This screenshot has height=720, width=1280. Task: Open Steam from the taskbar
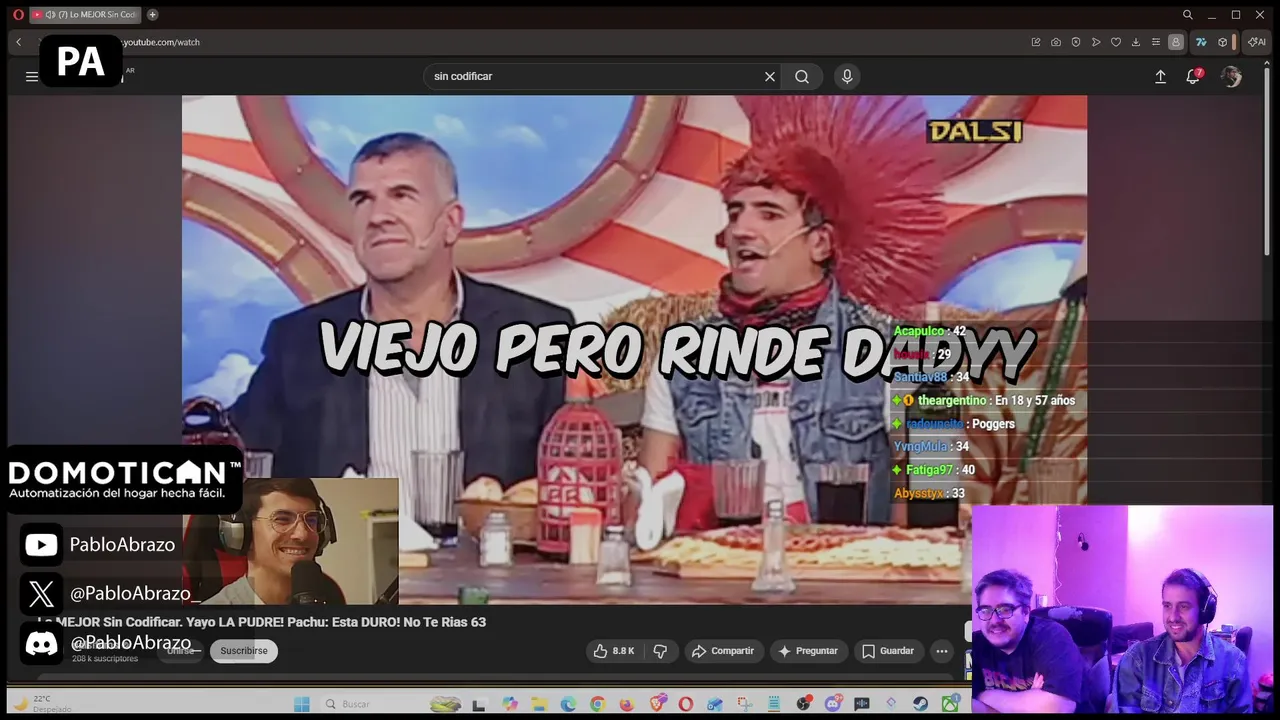coord(920,704)
